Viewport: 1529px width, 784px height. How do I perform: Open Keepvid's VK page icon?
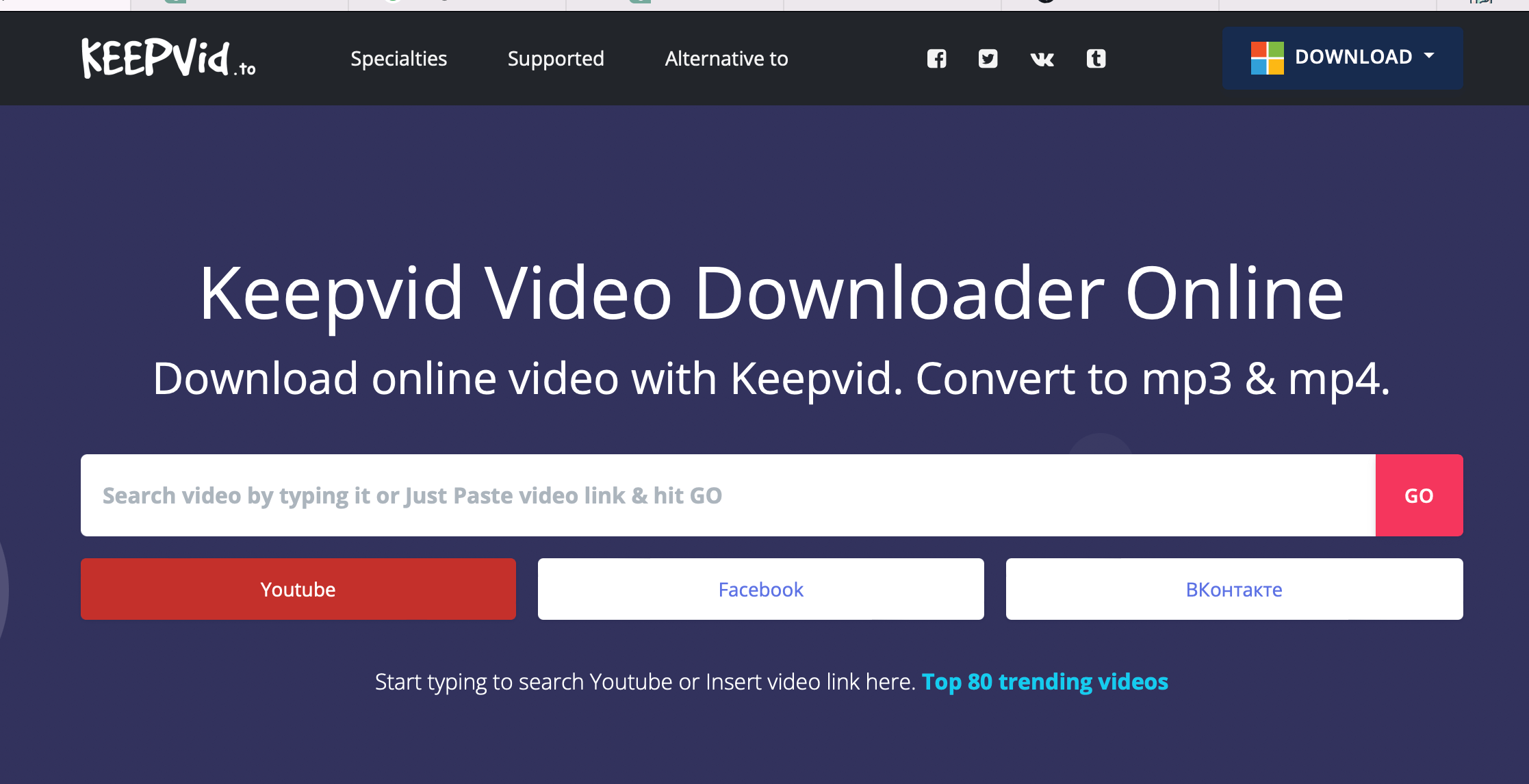pyautogui.click(x=1042, y=60)
